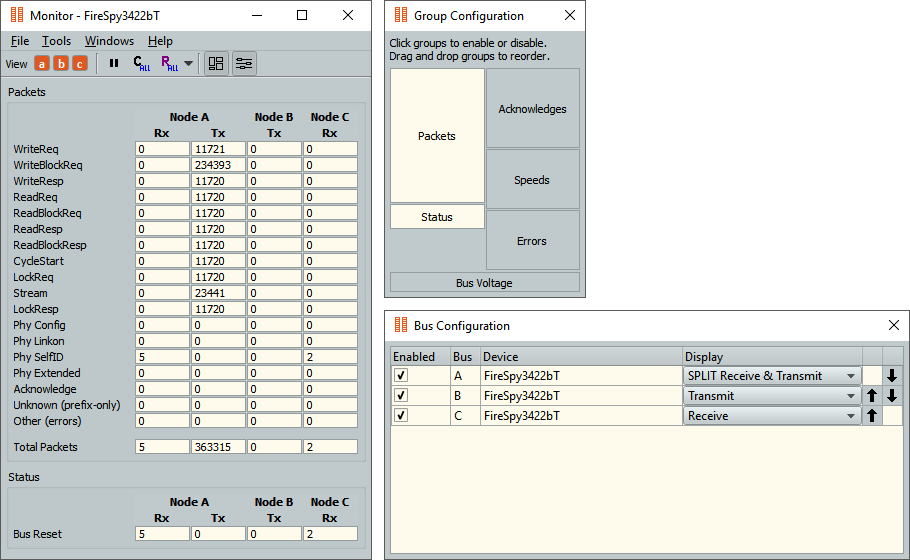
Task: Uncheck Enabled for Bus C
Action: (400, 415)
